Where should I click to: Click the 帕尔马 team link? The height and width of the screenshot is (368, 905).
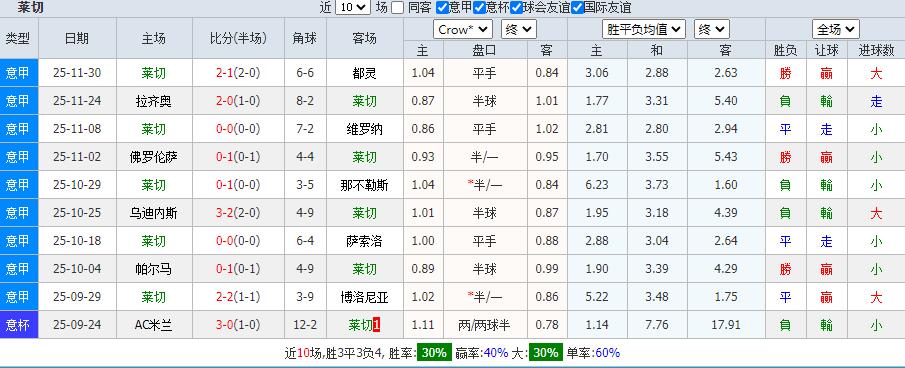pyautogui.click(x=153, y=269)
